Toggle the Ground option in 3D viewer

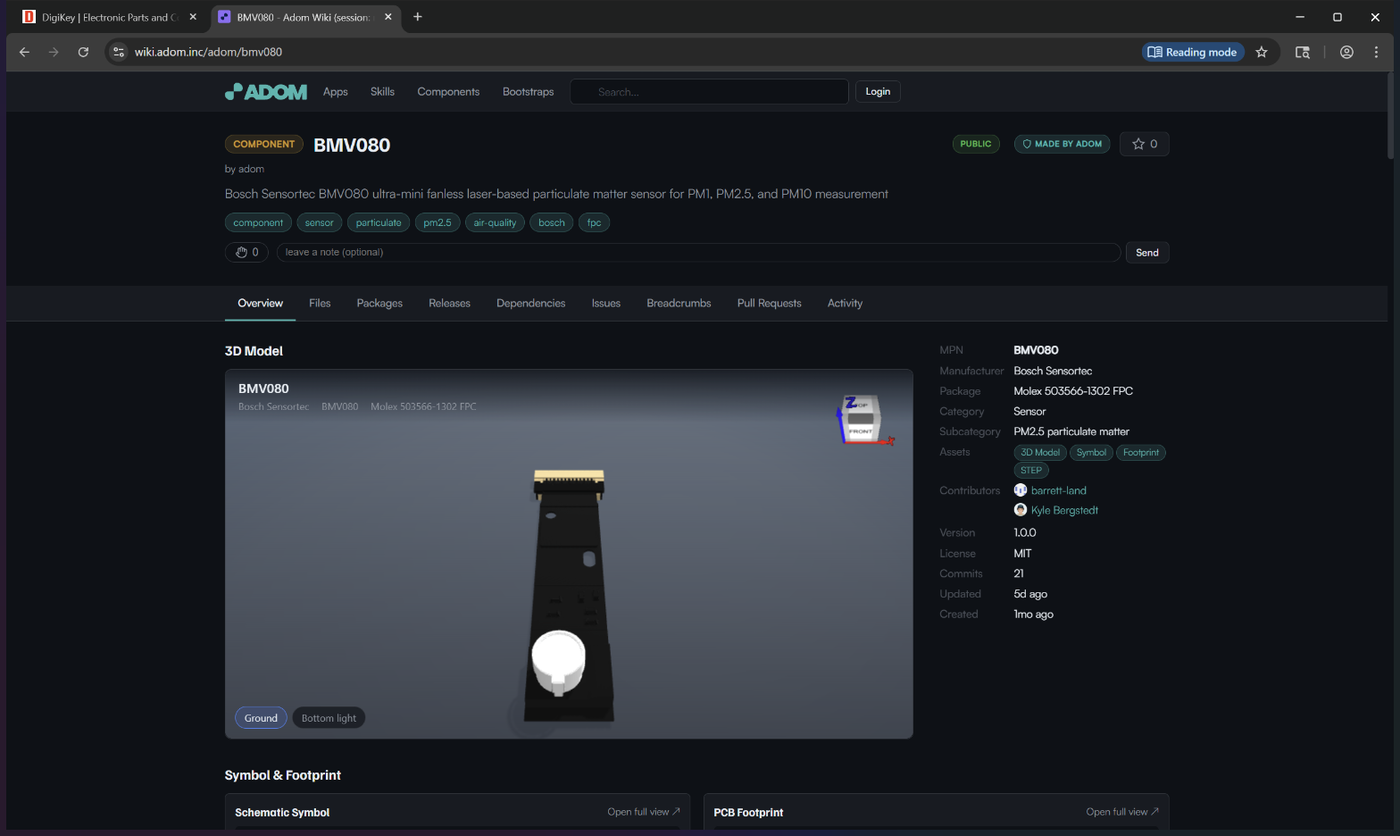[261, 718]
